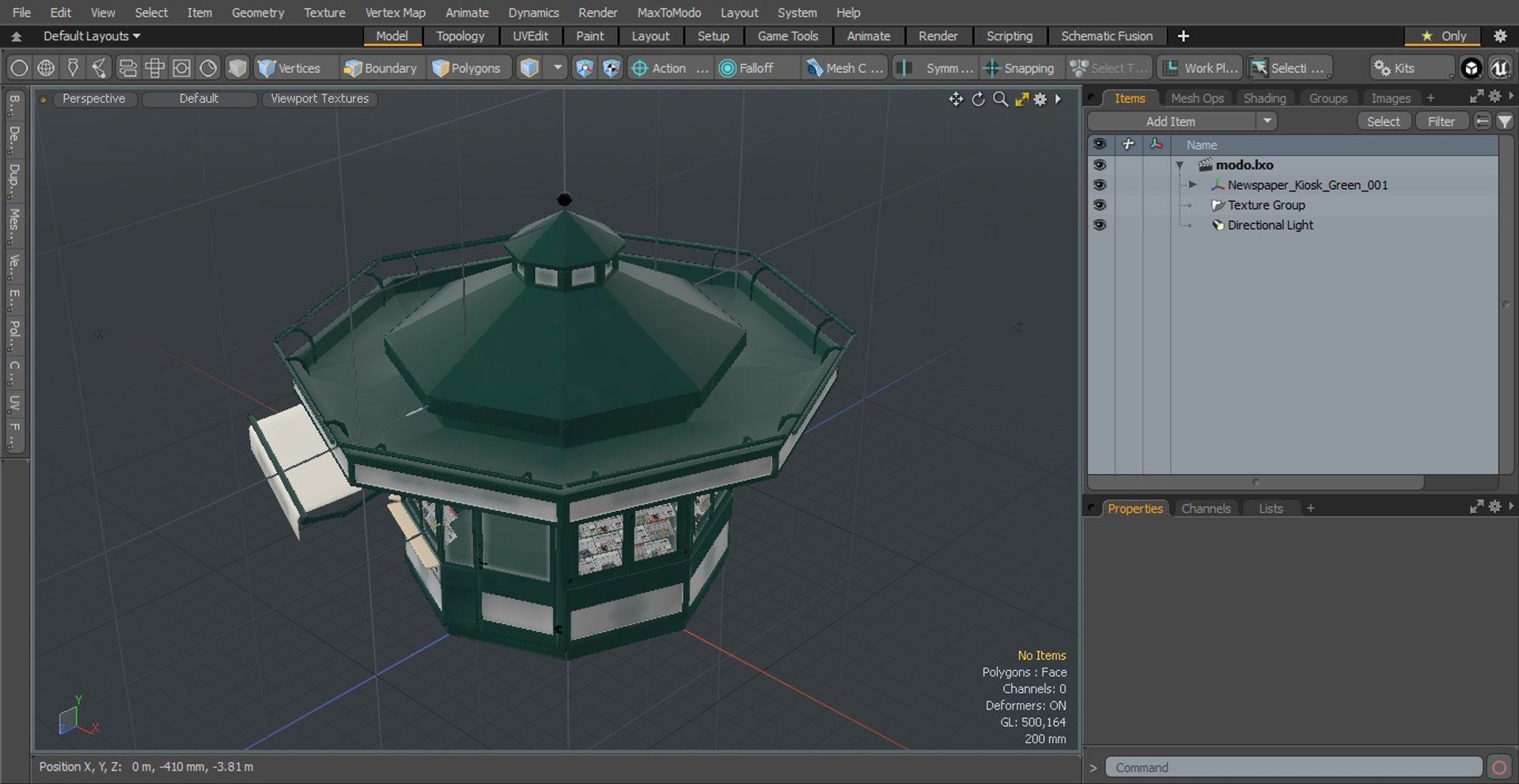Open the Mesh Constraint menu
1519x784 pixels.
844,68
